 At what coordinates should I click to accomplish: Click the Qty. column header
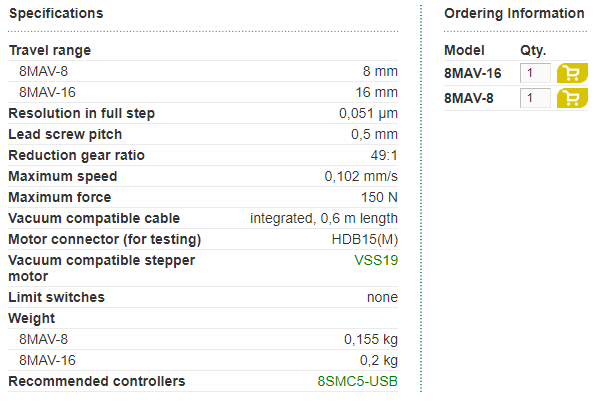point(533,51)
